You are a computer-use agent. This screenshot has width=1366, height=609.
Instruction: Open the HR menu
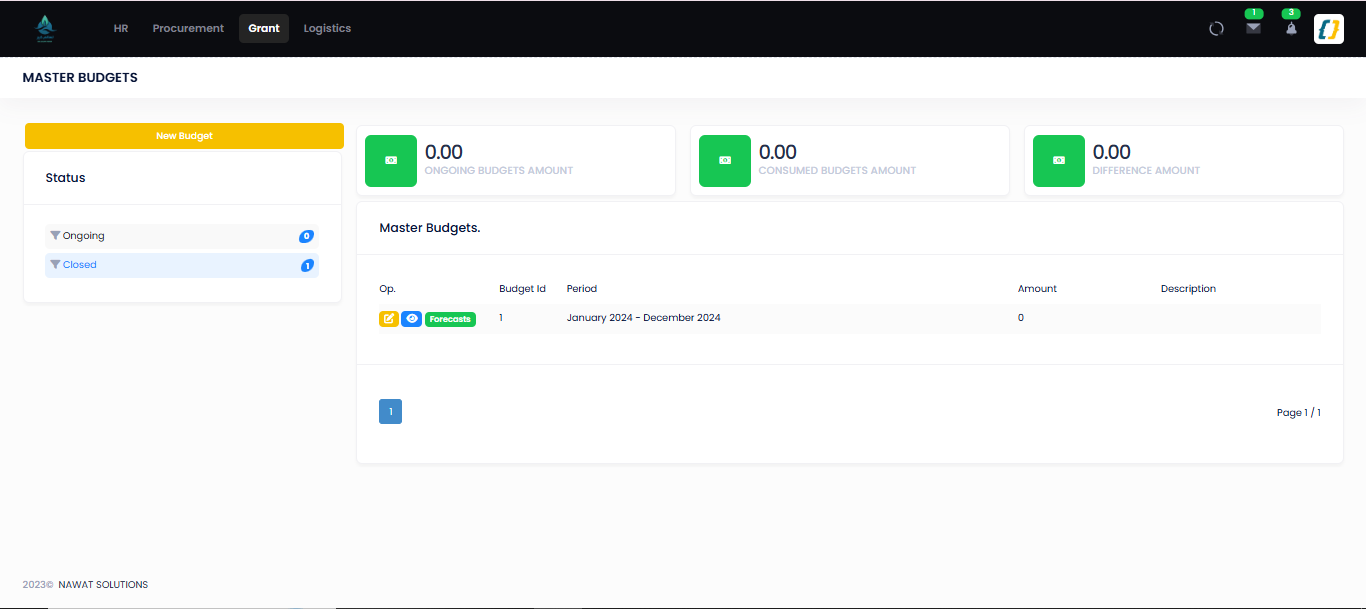(x=121, y=28)
